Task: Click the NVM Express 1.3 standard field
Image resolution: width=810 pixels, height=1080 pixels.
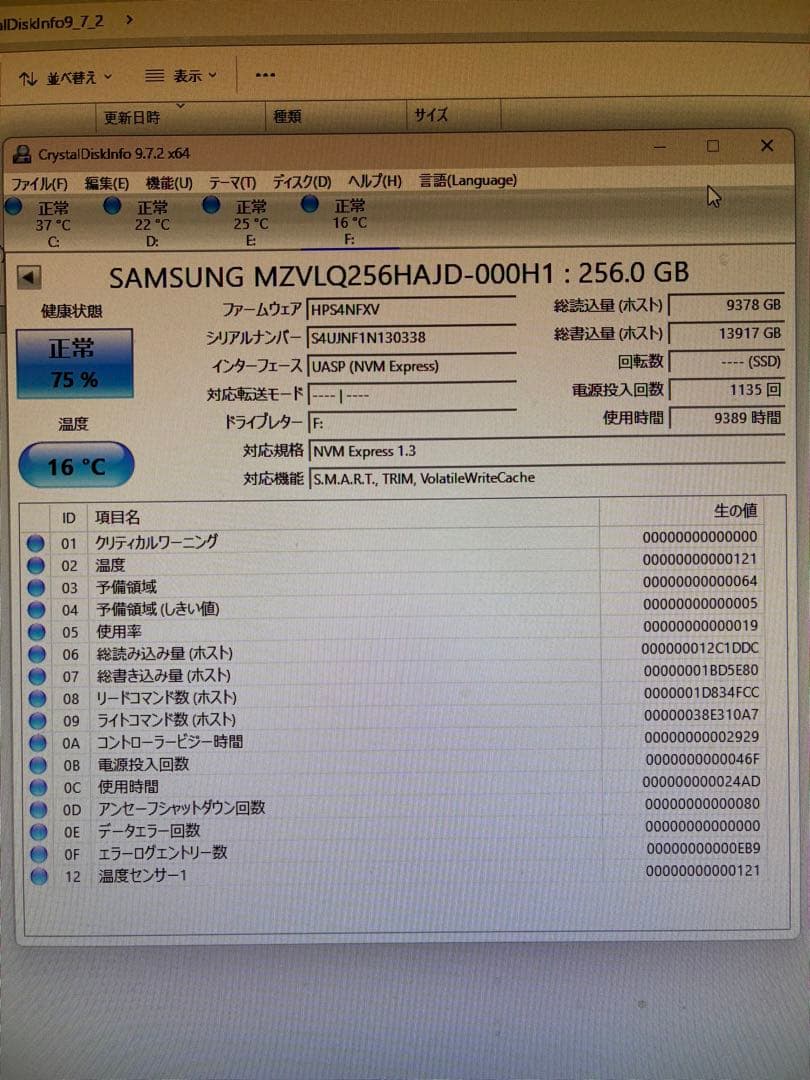Action: (547, 450)
